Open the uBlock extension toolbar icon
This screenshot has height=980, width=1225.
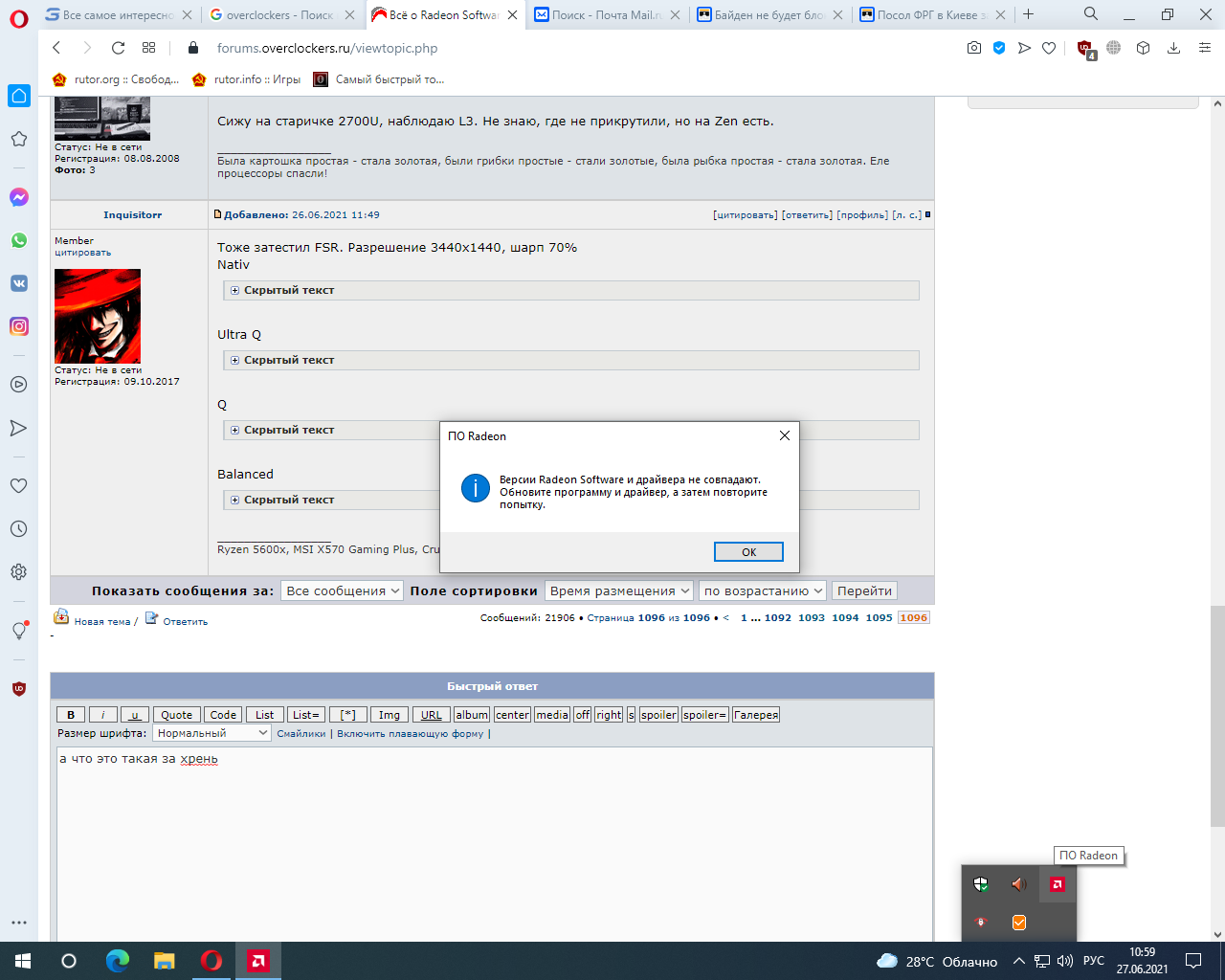tap(1086, 49)
